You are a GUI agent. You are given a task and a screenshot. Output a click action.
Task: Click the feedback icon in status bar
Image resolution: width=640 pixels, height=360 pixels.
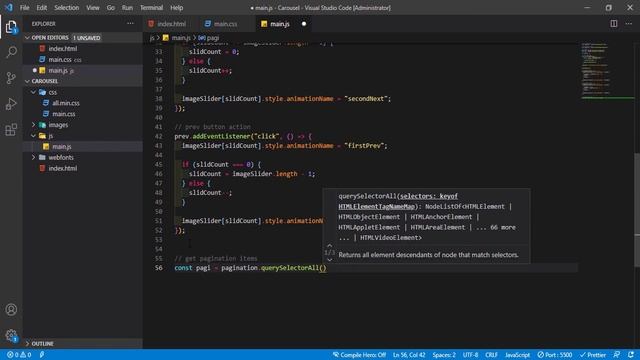point(617,355)
